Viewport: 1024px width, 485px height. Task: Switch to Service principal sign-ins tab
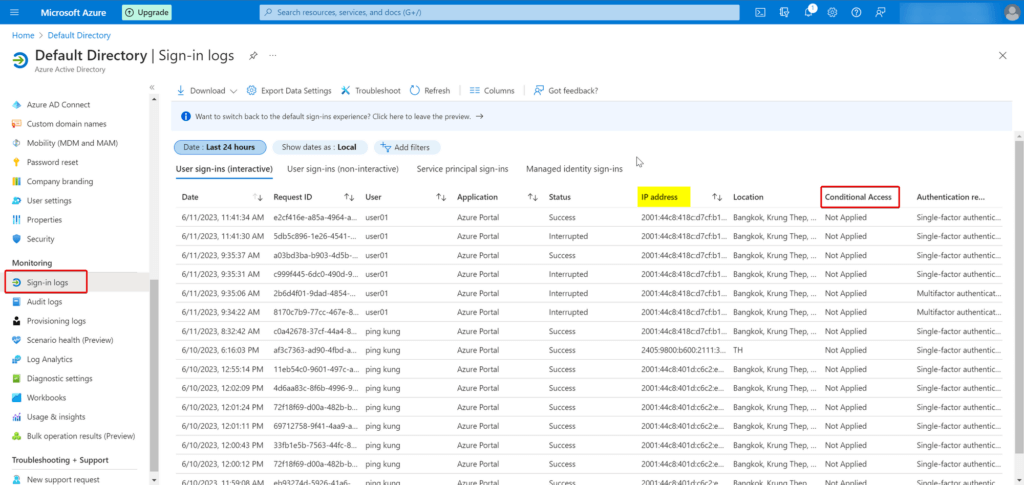point(462,169)
